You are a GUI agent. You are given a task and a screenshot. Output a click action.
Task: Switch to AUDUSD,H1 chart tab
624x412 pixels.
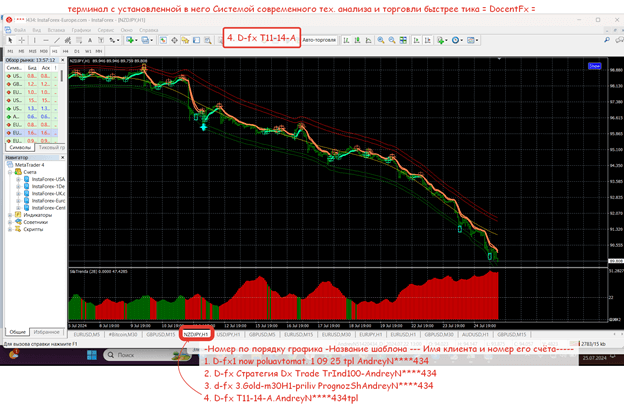coord(475,335)
